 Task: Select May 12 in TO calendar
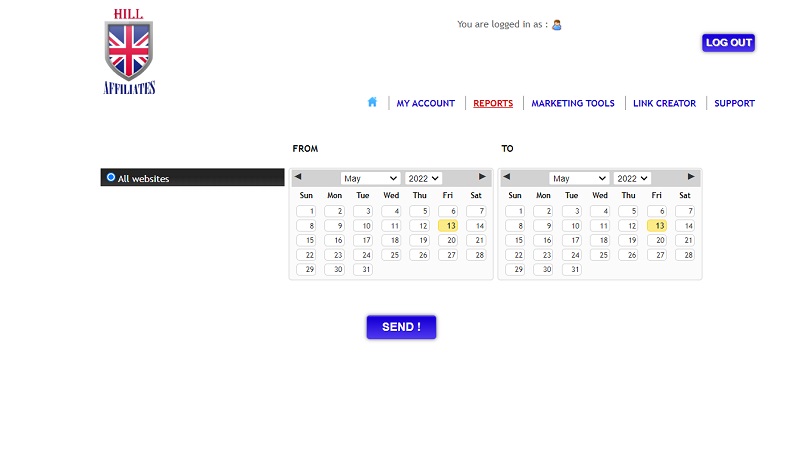tap(628, 225)
